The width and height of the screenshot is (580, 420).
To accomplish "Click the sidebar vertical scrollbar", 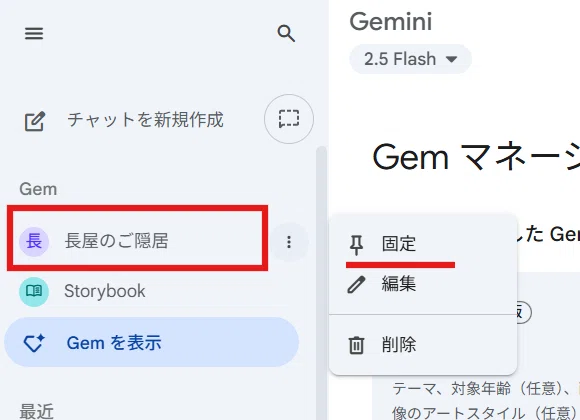I will tap(321, 283).
